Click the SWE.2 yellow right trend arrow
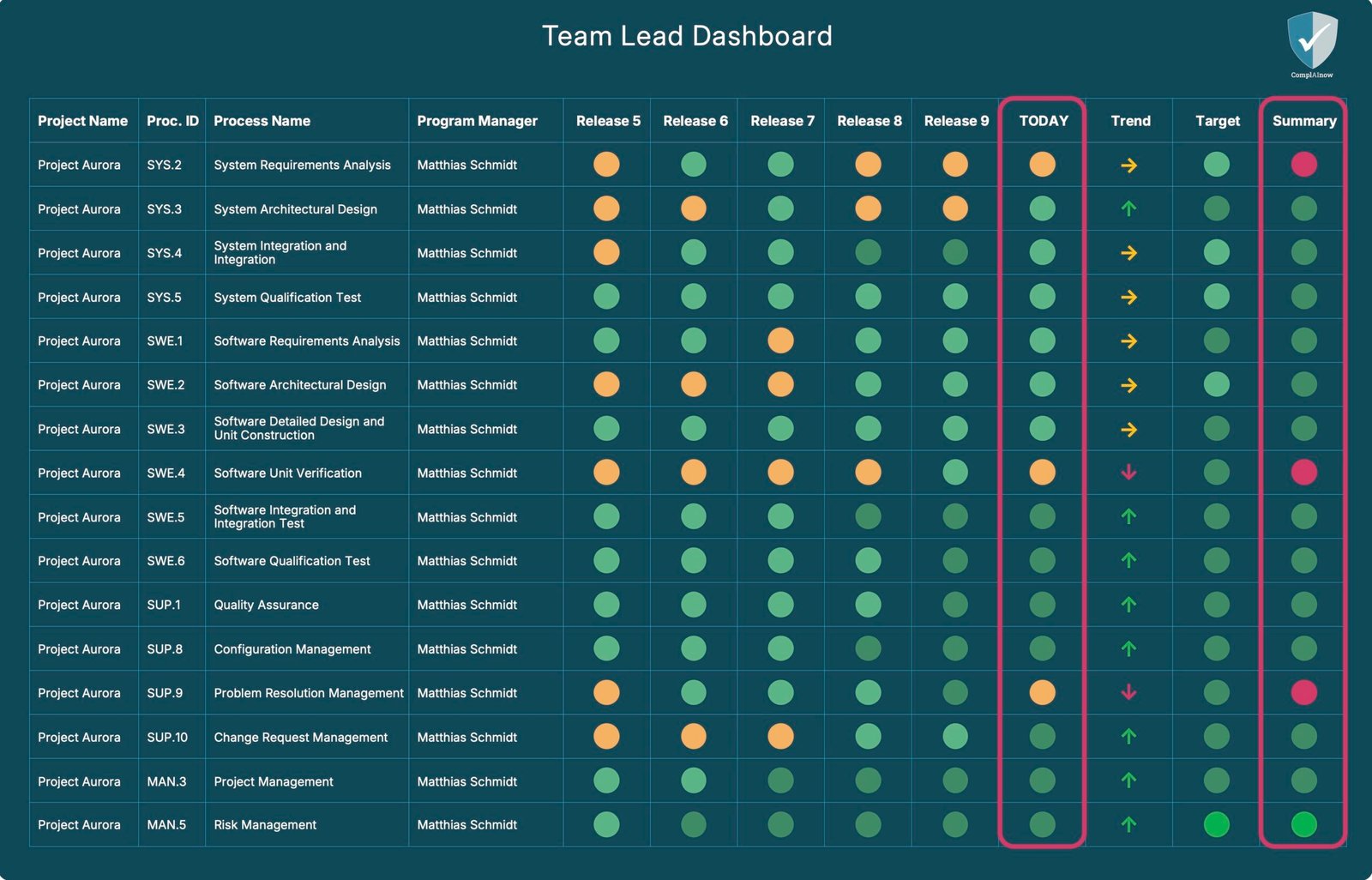Image resolution: width=1372 pixels, height=880 pixels. coord(1129,385)
